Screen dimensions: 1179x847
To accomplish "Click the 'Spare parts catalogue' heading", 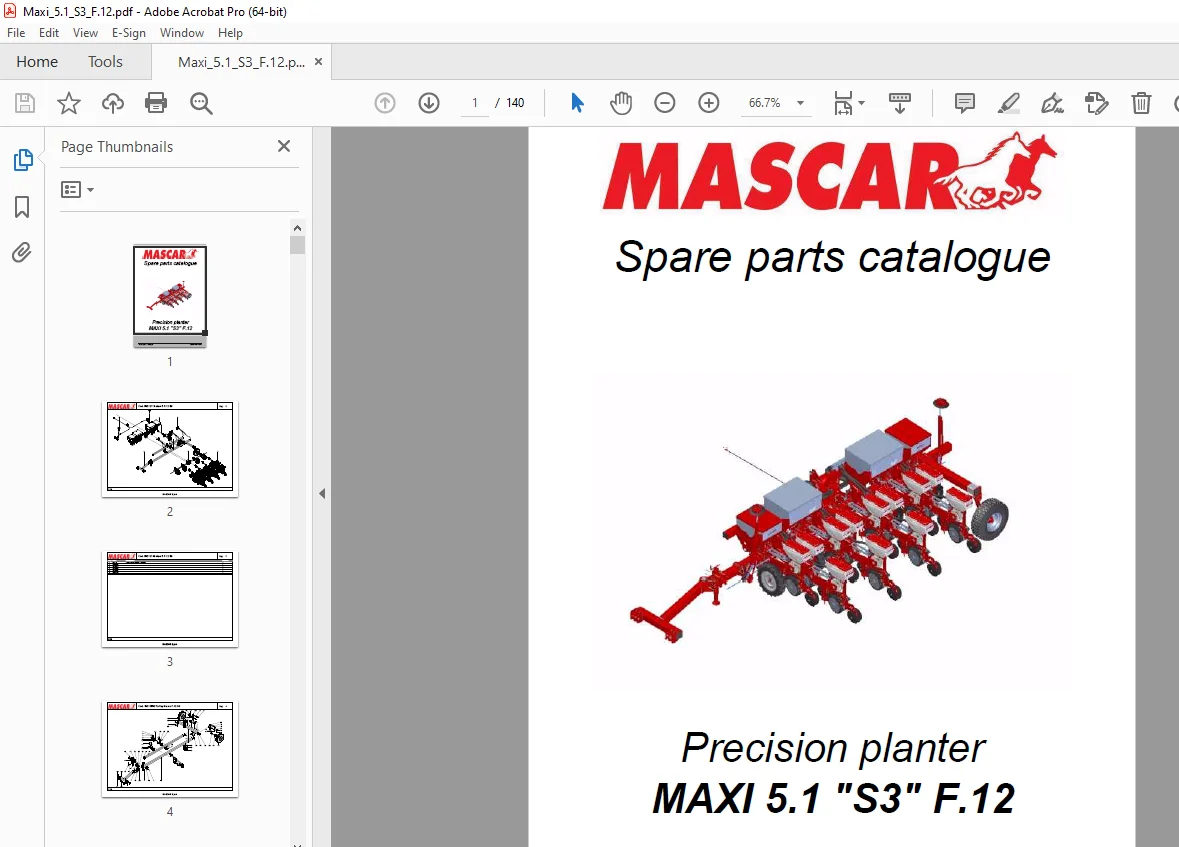I will coord(832,258).
